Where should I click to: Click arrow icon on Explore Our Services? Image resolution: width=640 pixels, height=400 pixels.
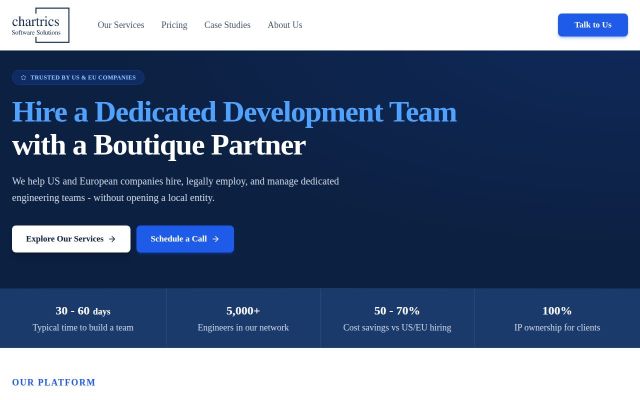[112, 239]
